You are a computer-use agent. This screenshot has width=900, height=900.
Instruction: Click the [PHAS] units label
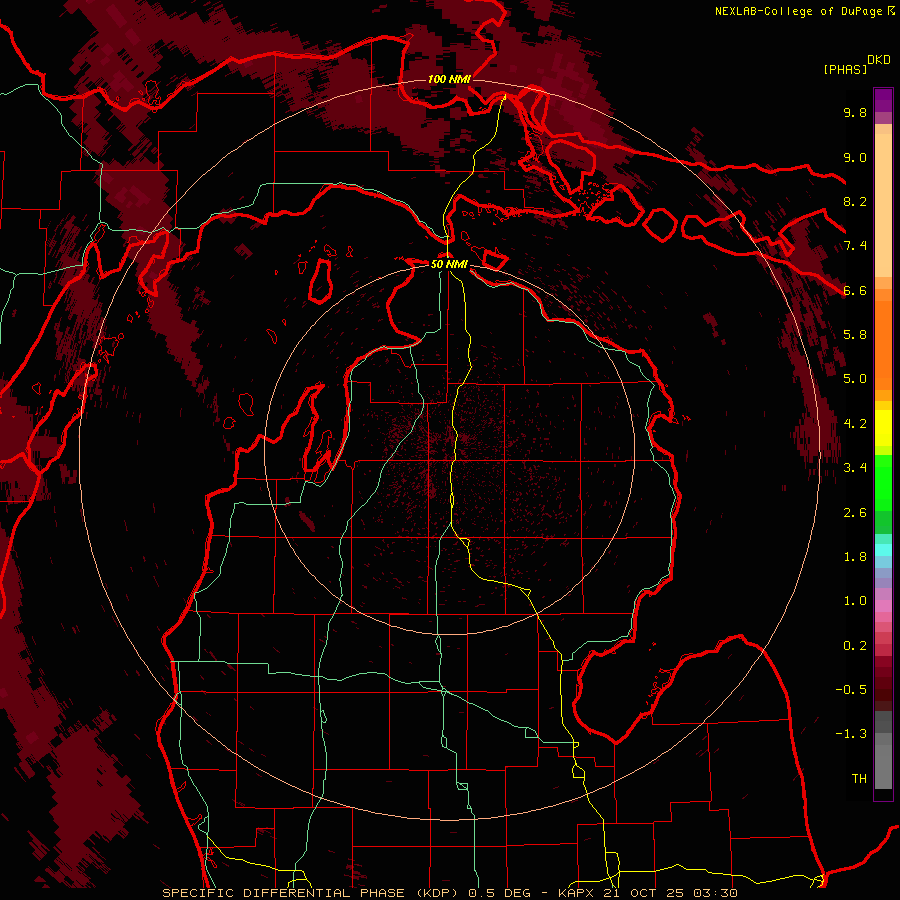[845, 69]
